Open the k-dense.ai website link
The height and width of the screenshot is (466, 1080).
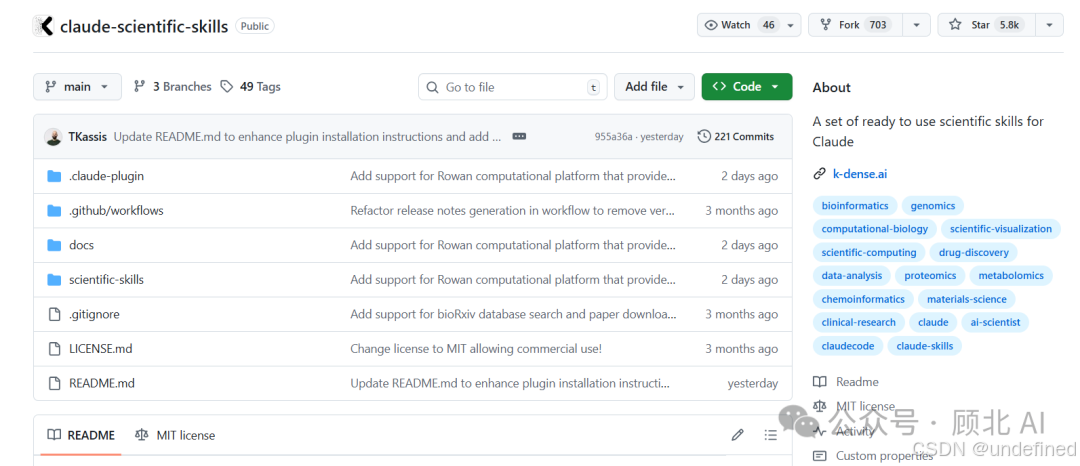click(859, 174)
